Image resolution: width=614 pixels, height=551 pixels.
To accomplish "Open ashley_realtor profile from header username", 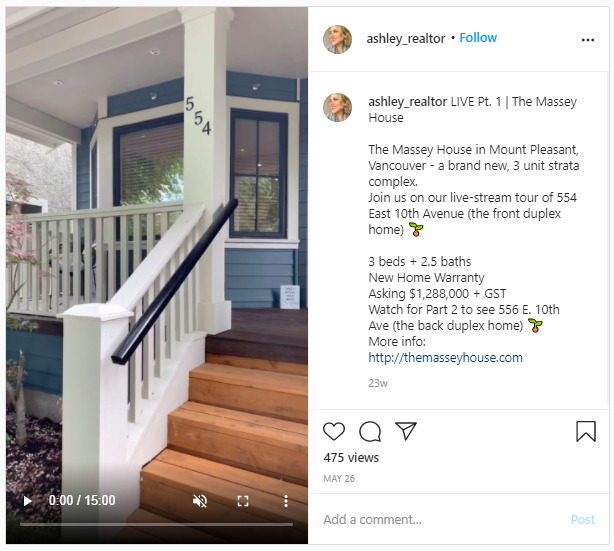I will click(406, 38).
